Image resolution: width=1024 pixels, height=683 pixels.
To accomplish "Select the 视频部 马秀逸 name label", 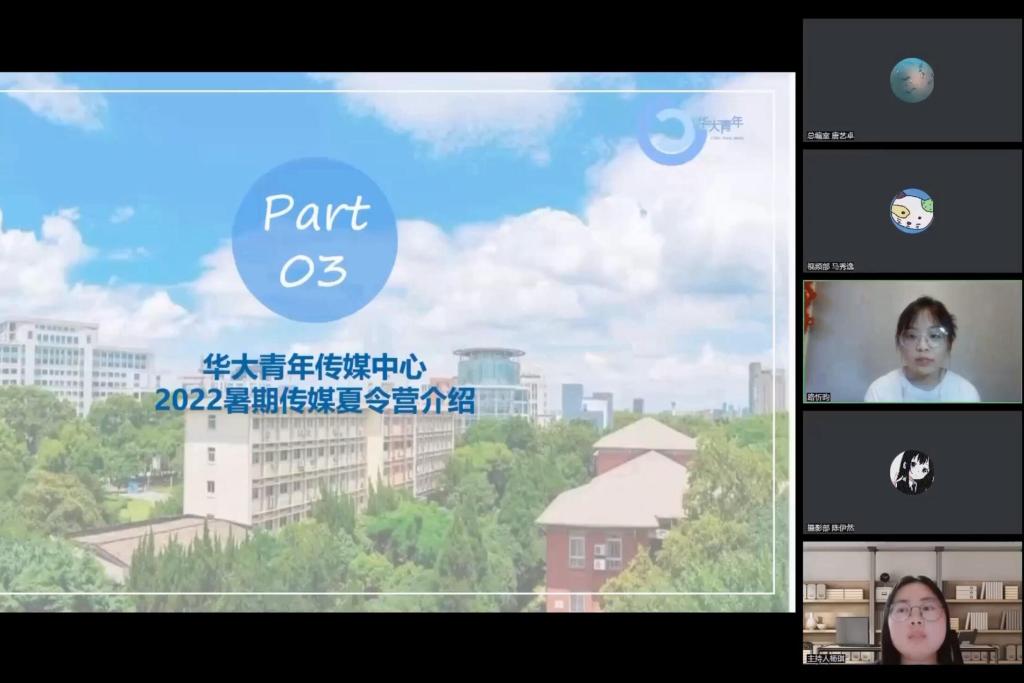I will click(x=831, y=266).
